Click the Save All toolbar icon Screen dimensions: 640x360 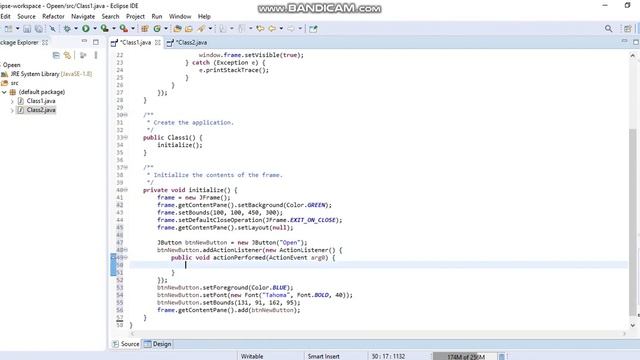click(39, 29)
